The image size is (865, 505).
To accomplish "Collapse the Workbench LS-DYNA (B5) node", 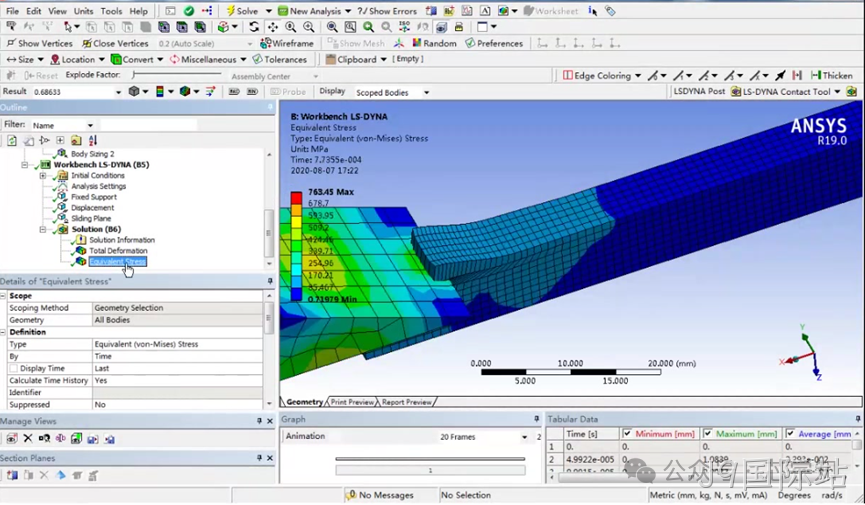I will coord(25,164).
